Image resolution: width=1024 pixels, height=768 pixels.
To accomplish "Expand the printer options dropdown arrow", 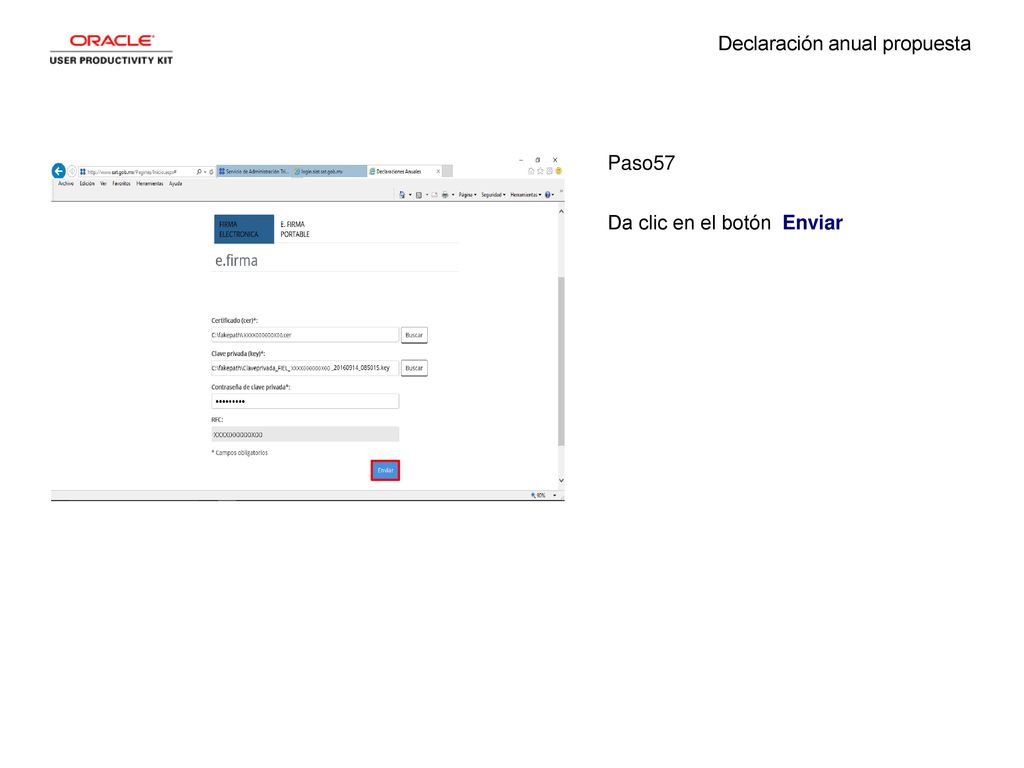I will click(453, 195).
